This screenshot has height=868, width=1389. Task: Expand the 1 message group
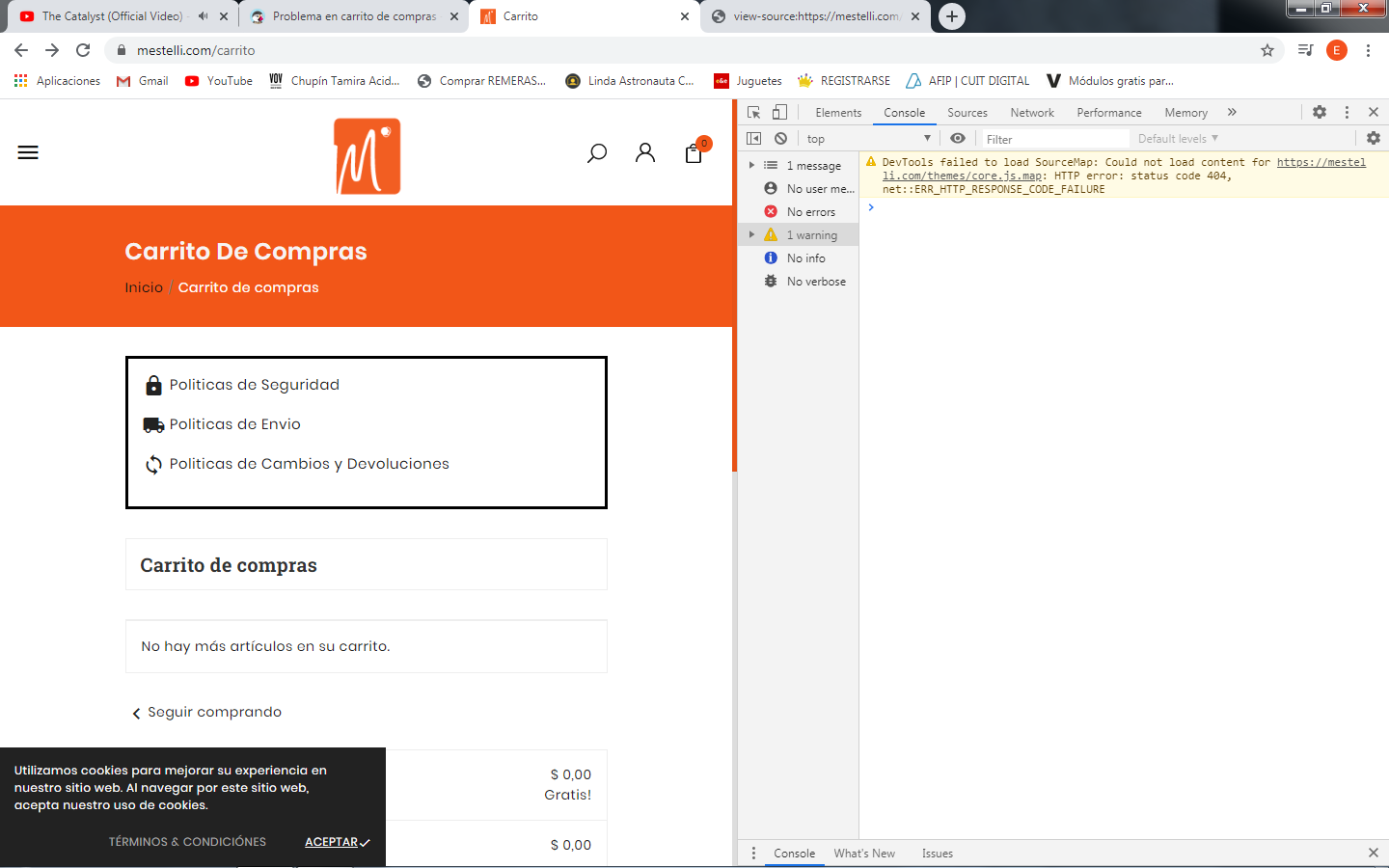pos(751,165)
